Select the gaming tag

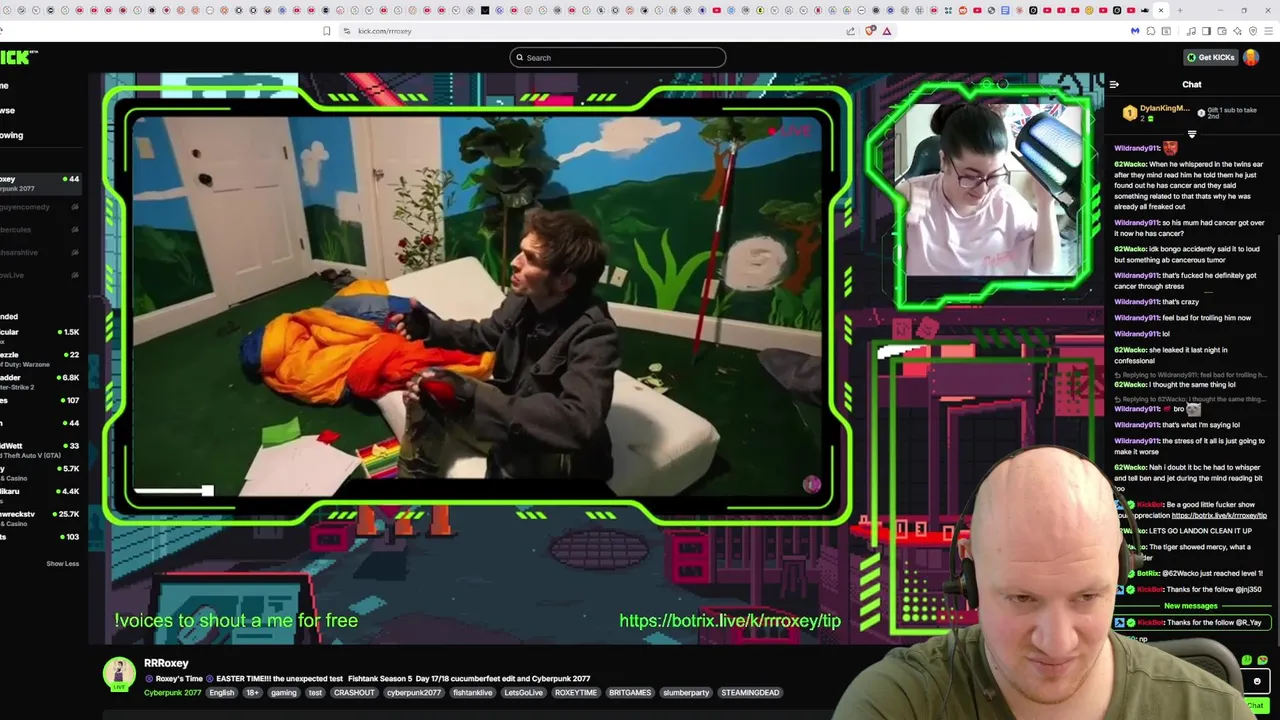[x=283, y=692]
